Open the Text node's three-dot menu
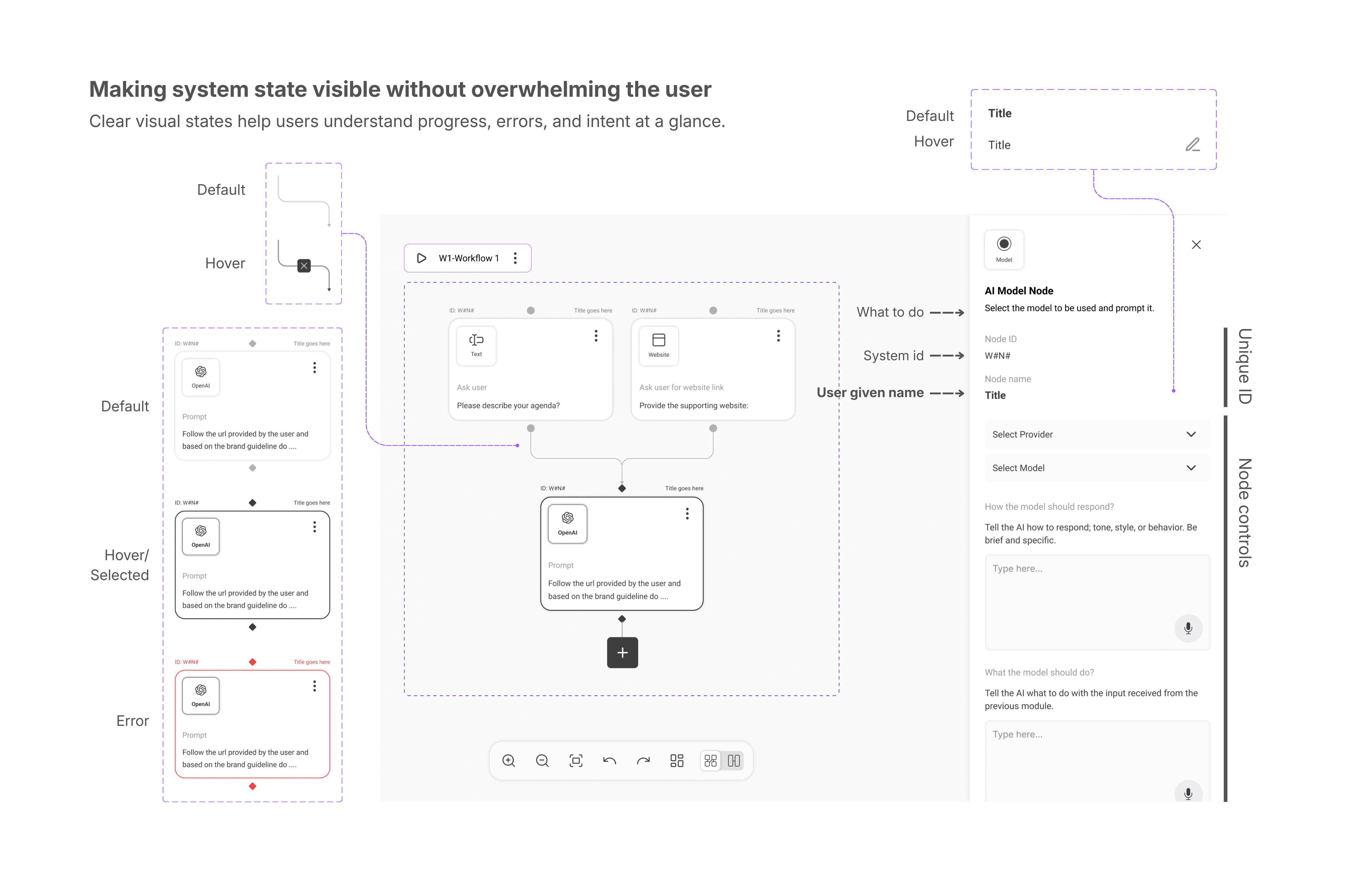Viewport: 1372px width, 891px height. pos(596,336)
